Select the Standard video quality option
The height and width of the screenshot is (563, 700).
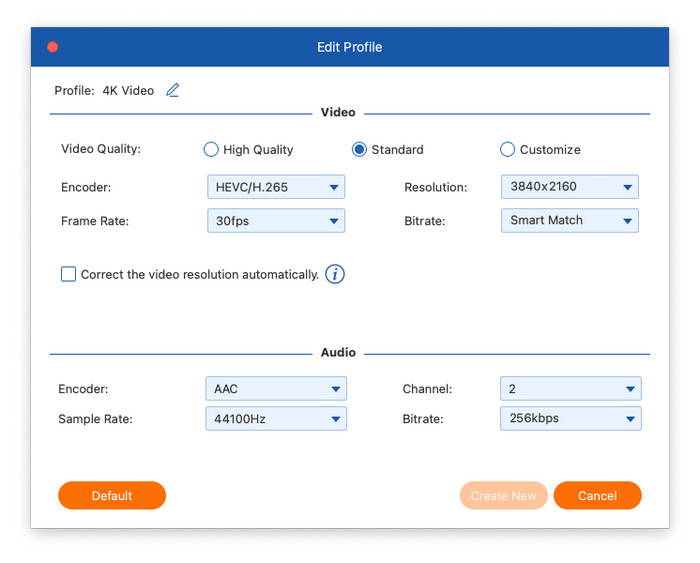[x=359, y=150]
